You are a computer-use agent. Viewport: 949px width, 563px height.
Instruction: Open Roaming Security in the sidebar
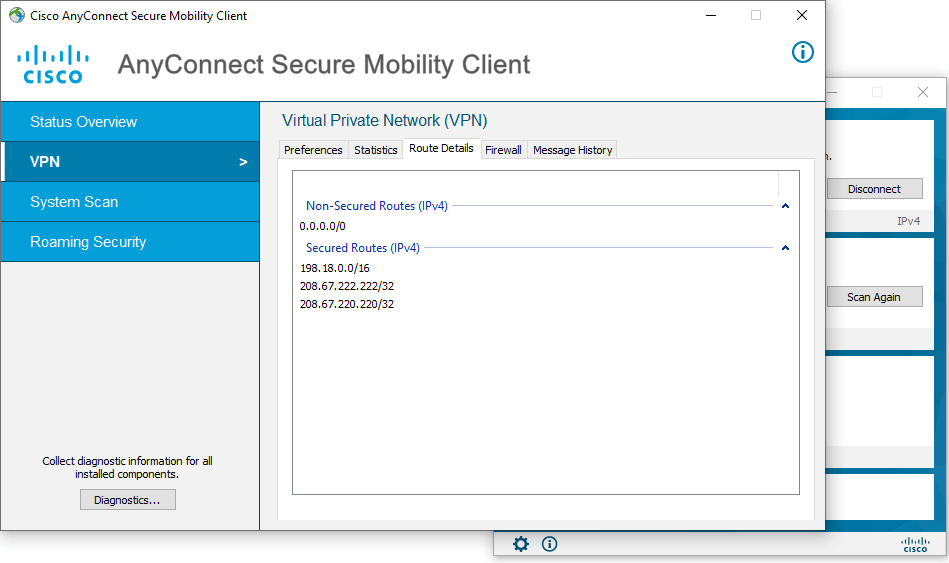click(x=130, y=242)
